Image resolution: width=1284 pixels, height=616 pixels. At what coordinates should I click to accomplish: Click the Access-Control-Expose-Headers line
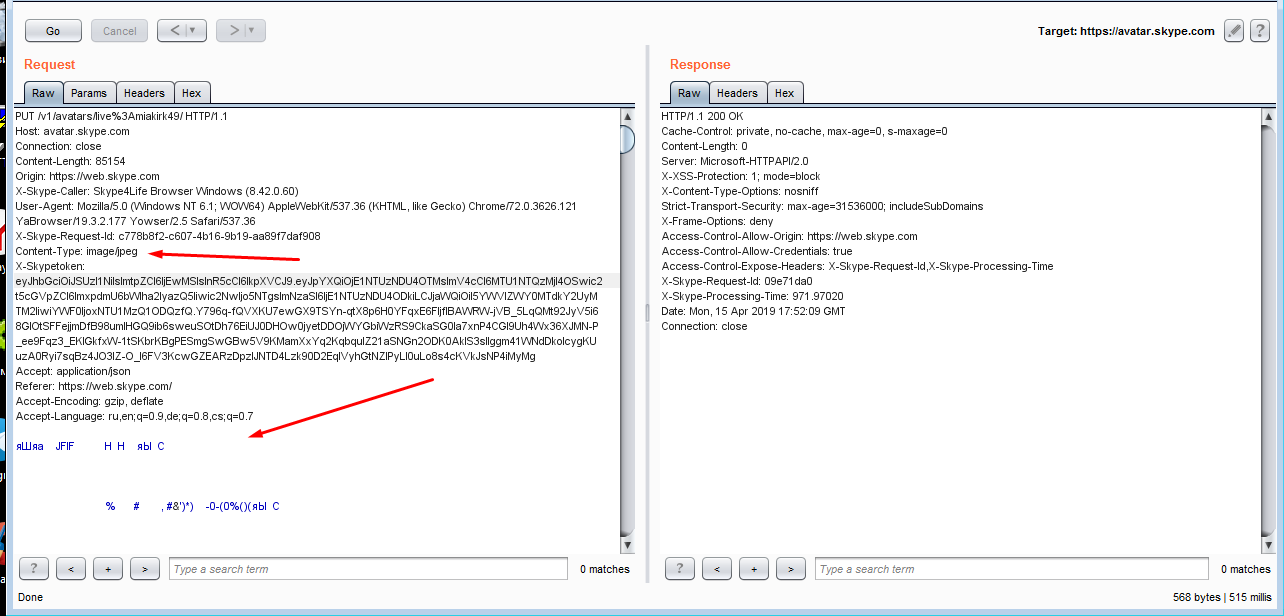[x=857, y=266]
